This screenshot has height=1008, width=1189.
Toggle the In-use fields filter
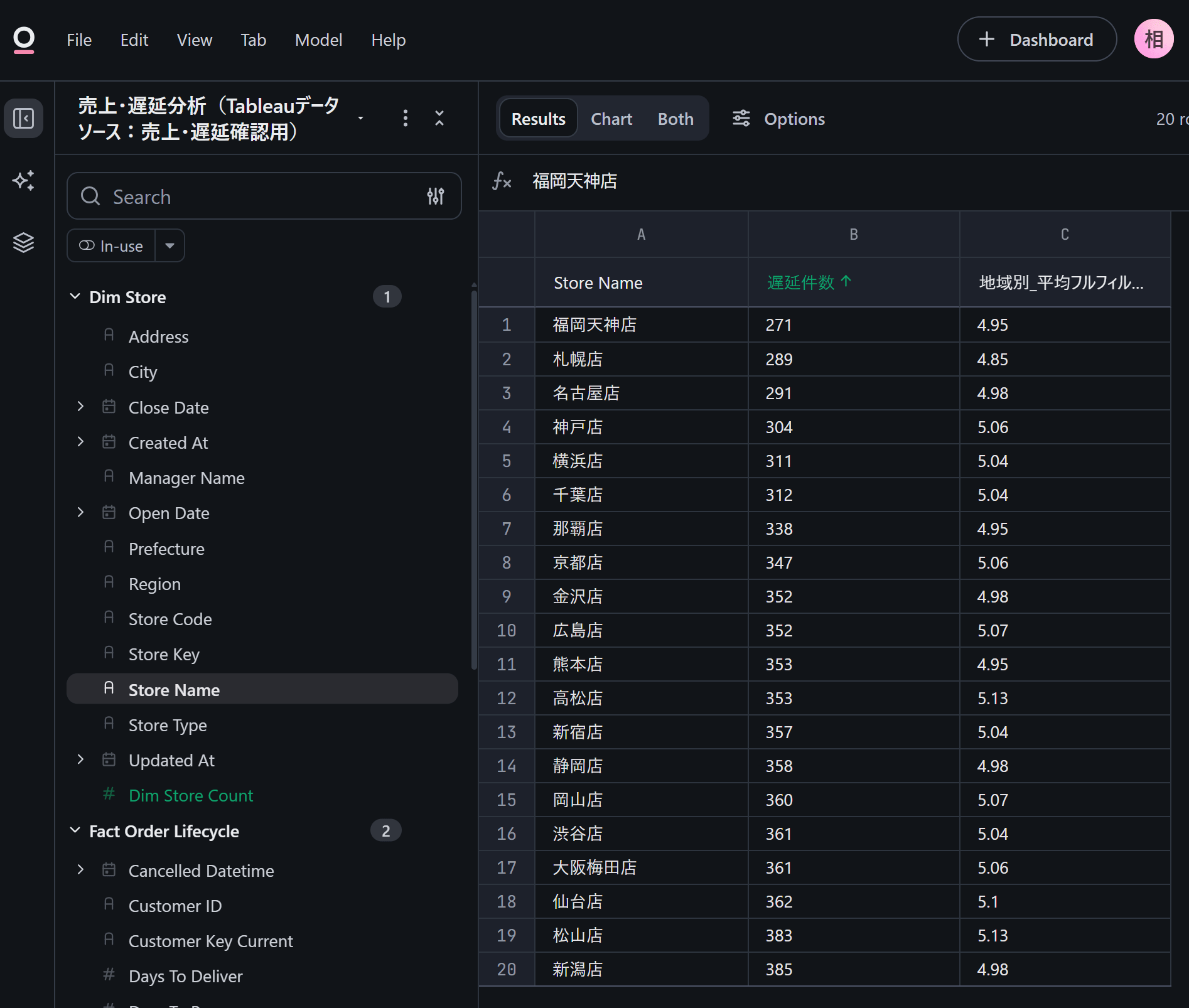pos(111,246)
